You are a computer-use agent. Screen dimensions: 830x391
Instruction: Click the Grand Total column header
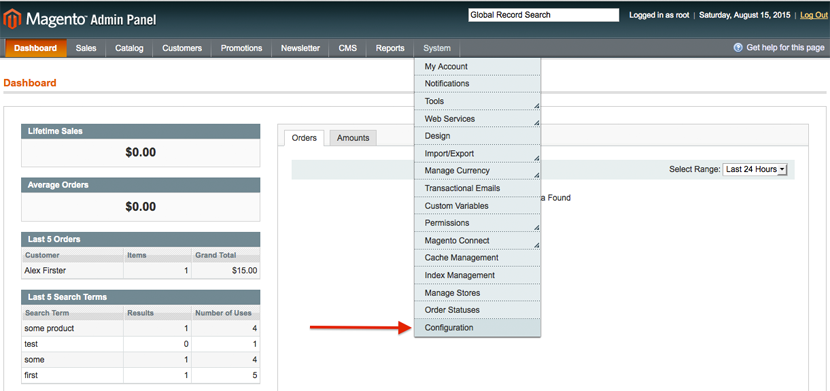226,255
